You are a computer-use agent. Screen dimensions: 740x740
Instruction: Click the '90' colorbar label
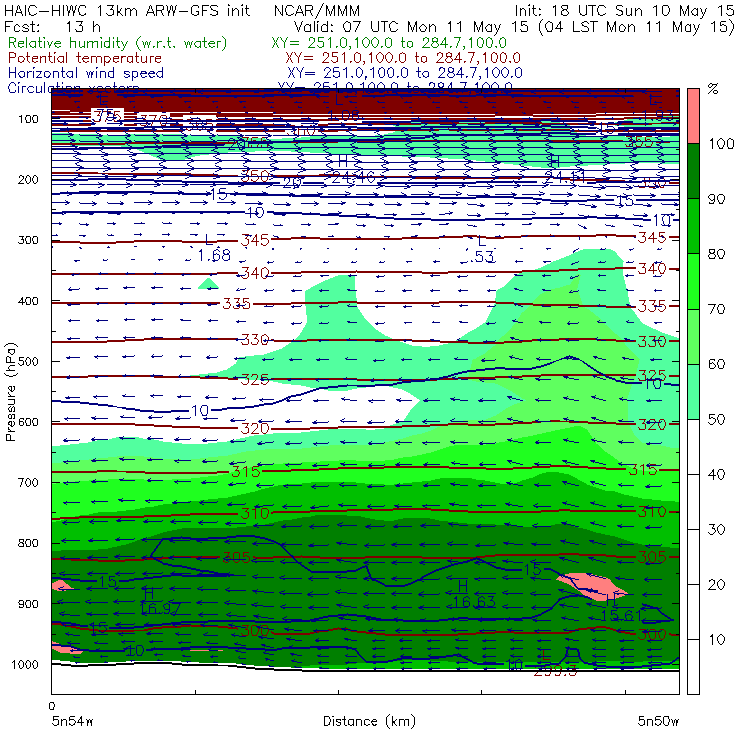(x=716, y=199)
